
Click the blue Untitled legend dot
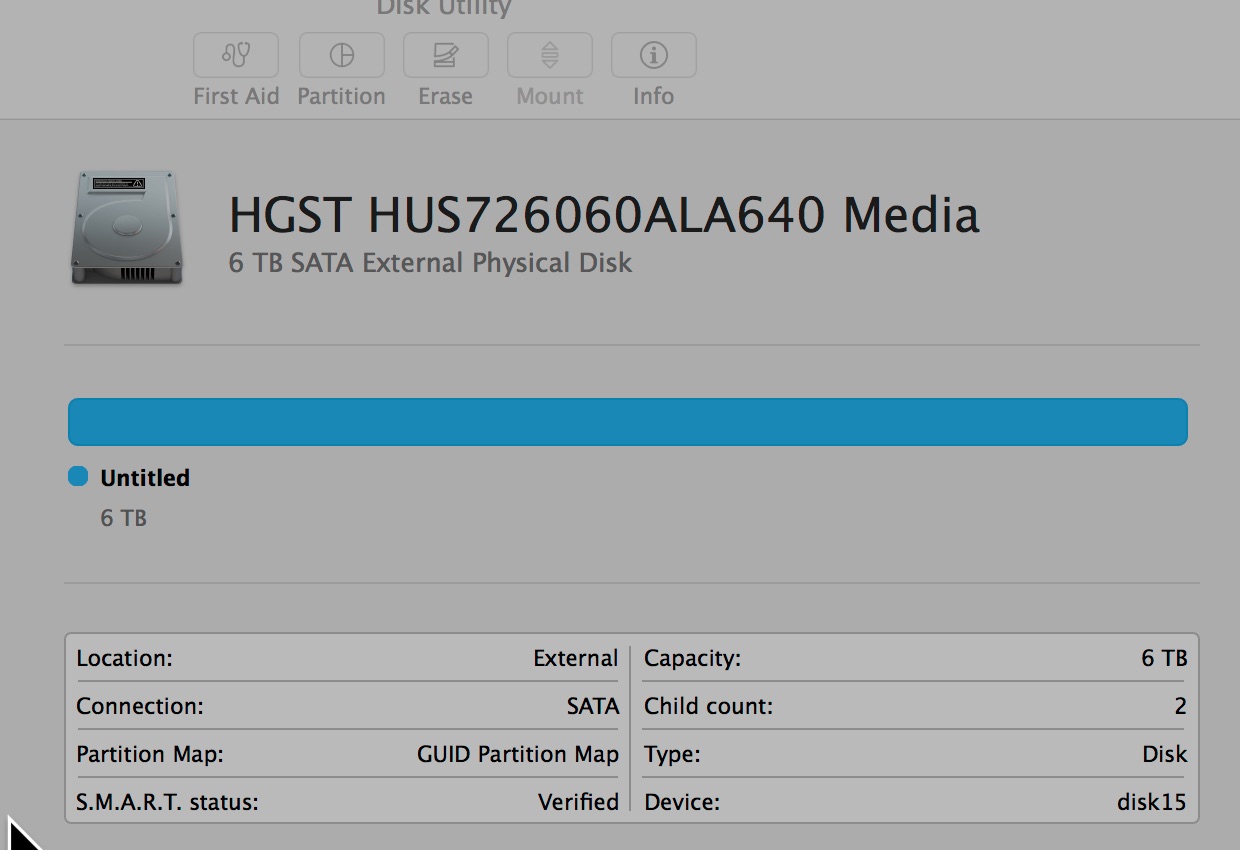point(78,476)
